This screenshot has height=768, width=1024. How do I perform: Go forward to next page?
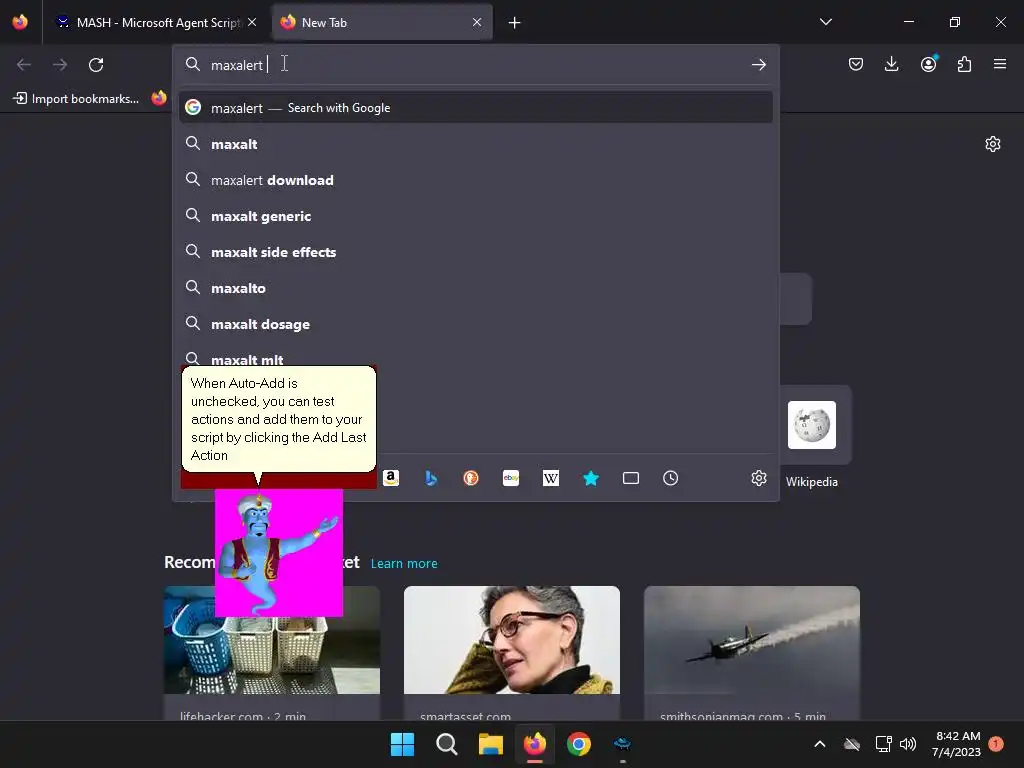pyautogui.click(x=60, y=65)
